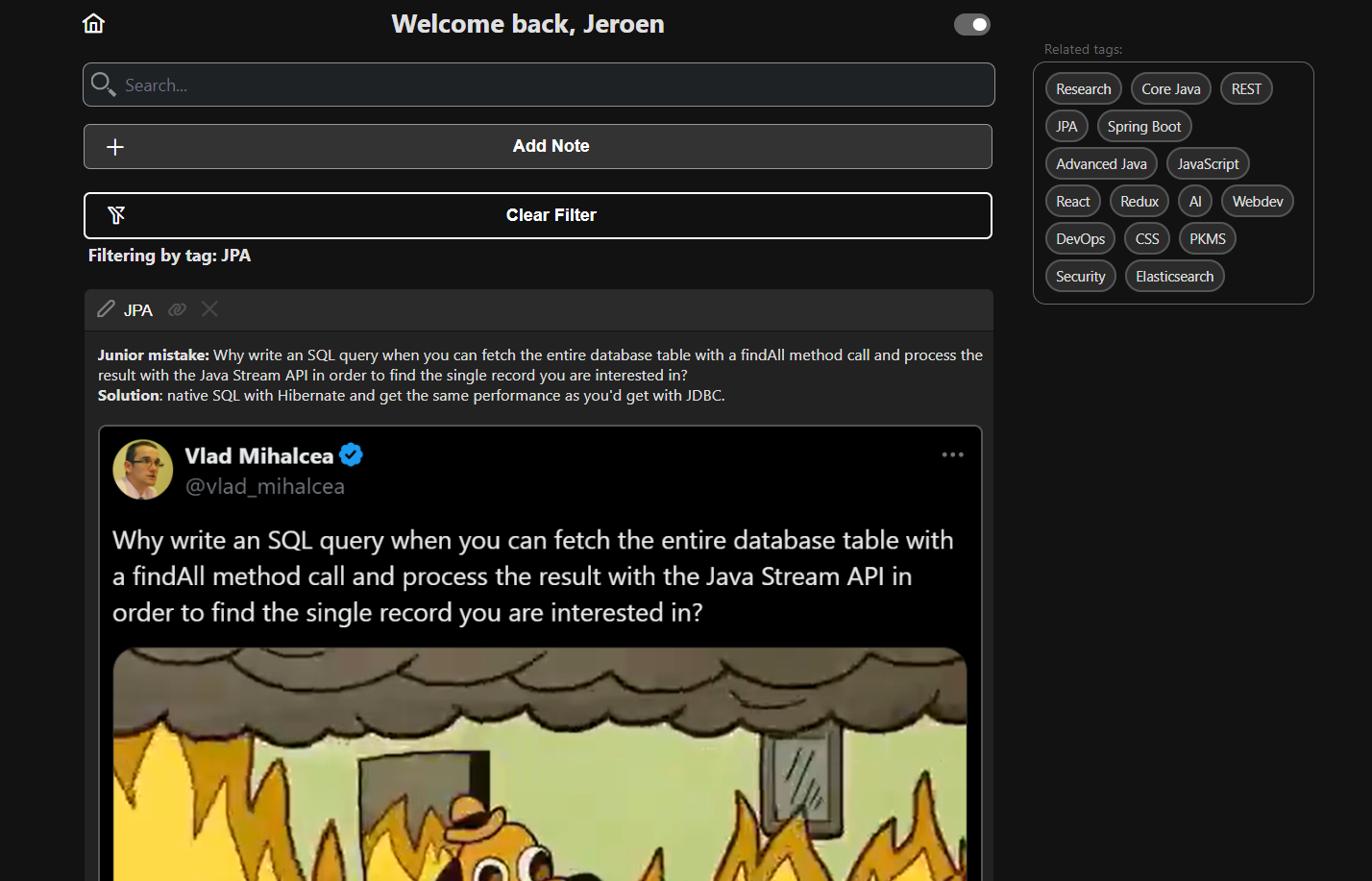
Task: Click Vlad Mihalcea's profile avatar
Action: pos(143,470)
